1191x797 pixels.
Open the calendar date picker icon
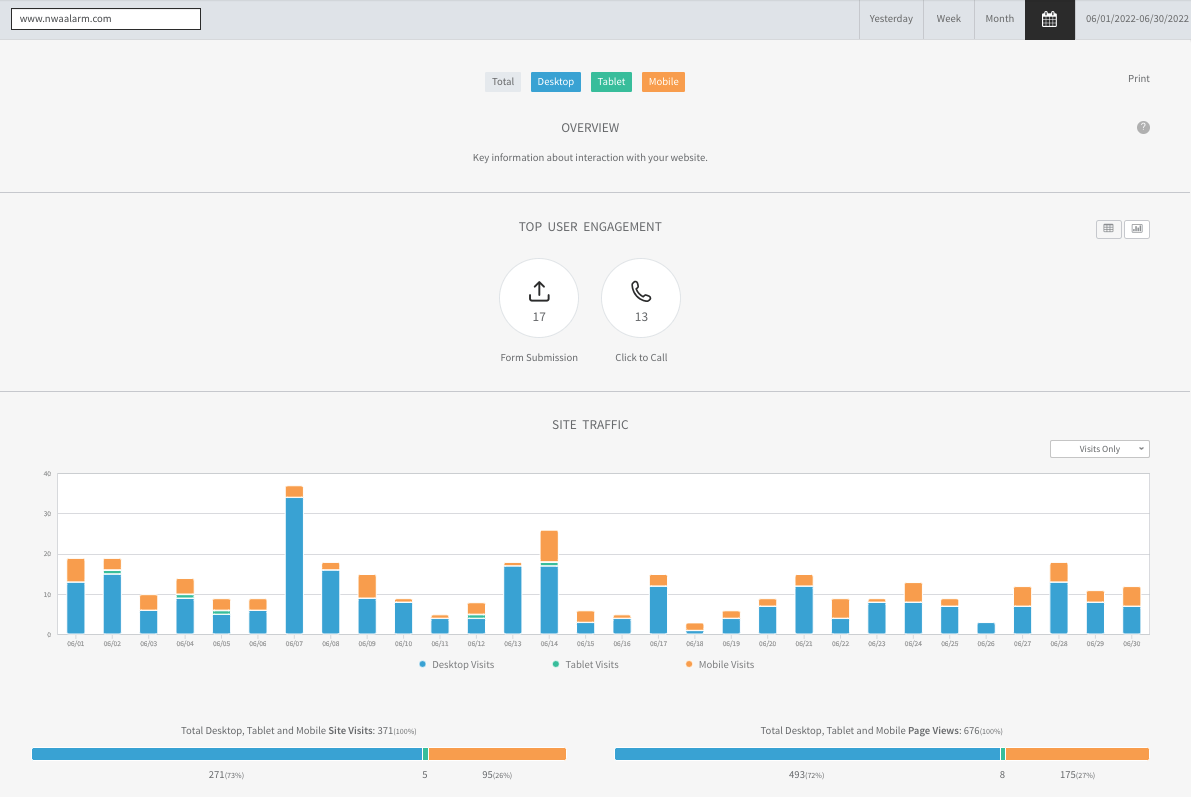(x=1049, y=19)
